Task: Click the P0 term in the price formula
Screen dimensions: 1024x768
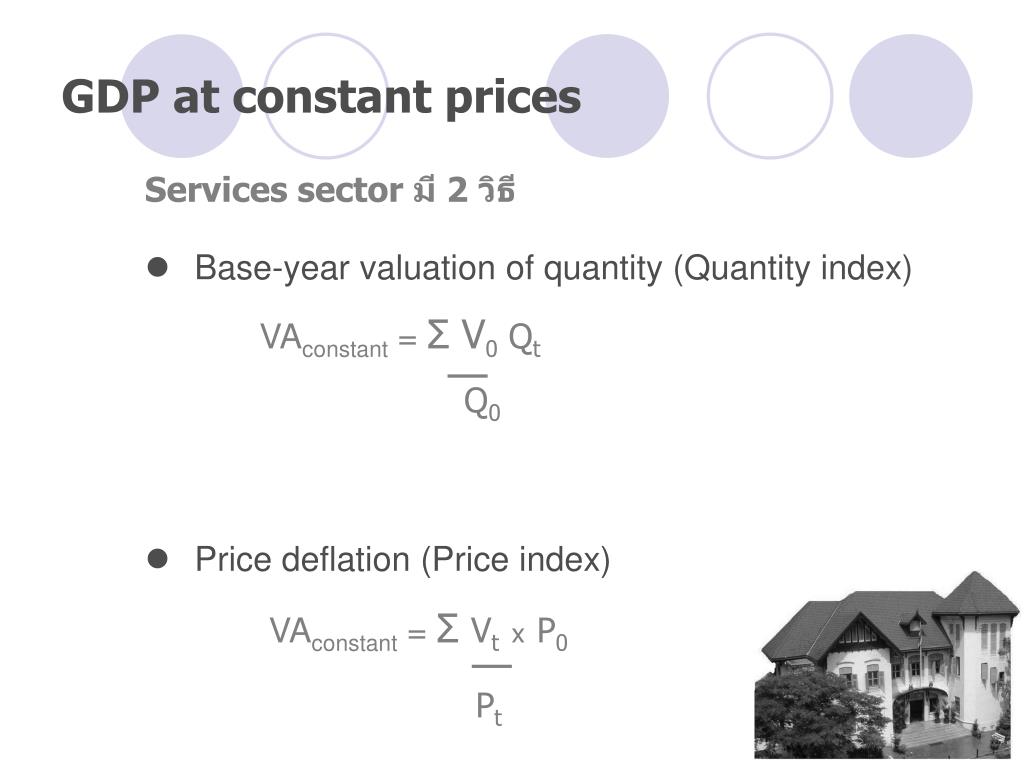Action: [552, 633]
